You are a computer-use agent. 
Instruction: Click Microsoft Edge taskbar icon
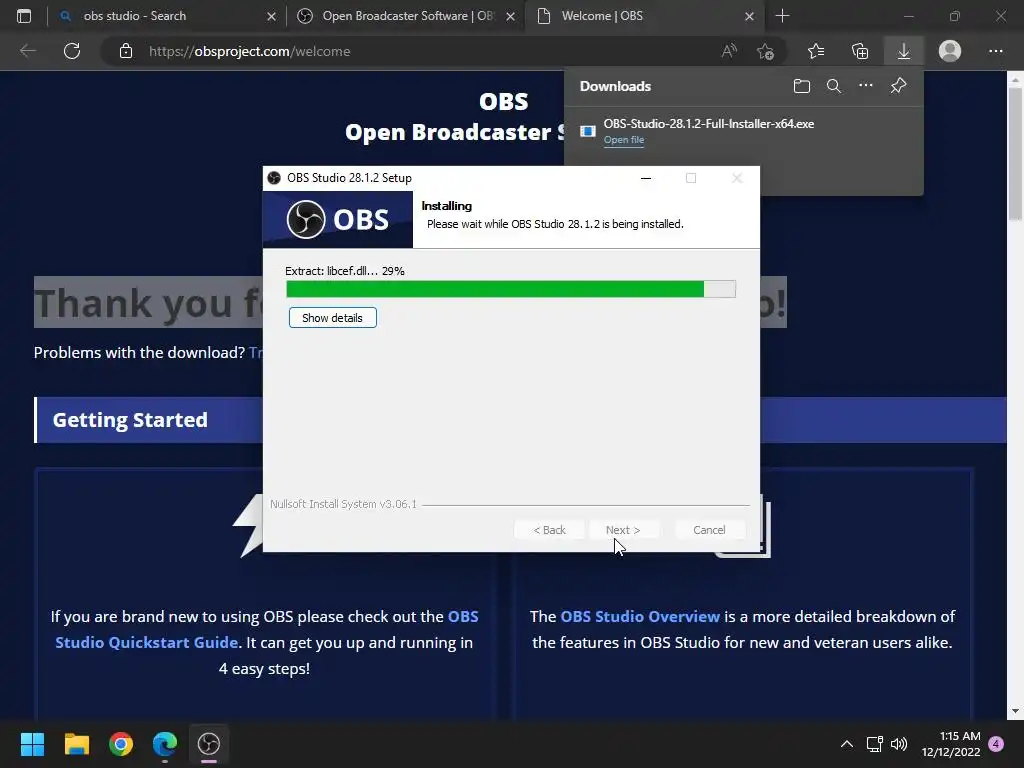click(165, 744)
